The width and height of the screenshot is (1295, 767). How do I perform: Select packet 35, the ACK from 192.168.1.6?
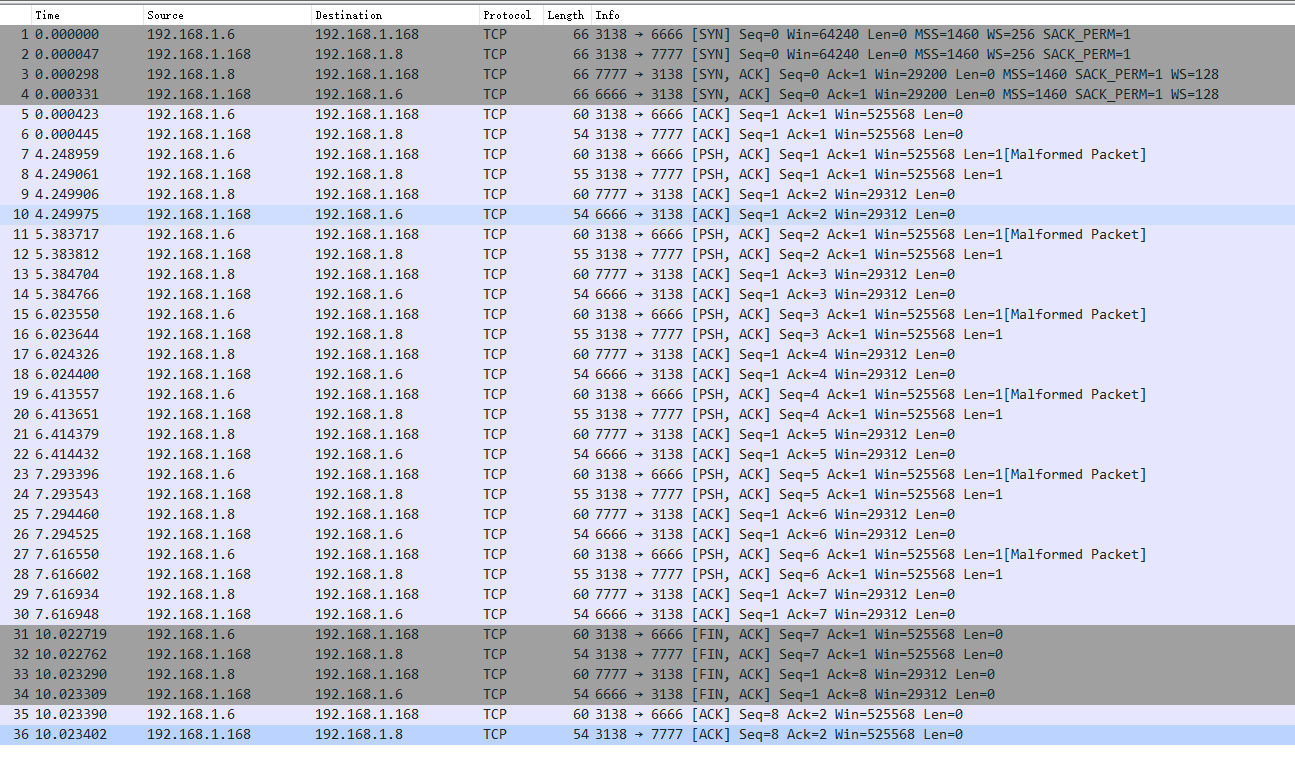(400, 713)
